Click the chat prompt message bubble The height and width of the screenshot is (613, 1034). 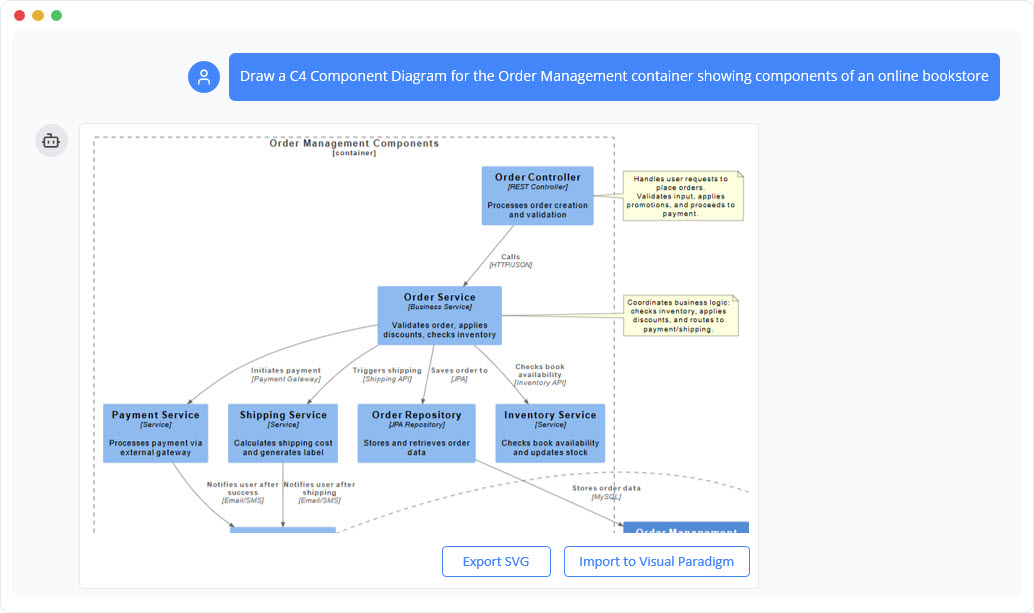point(614,76)
